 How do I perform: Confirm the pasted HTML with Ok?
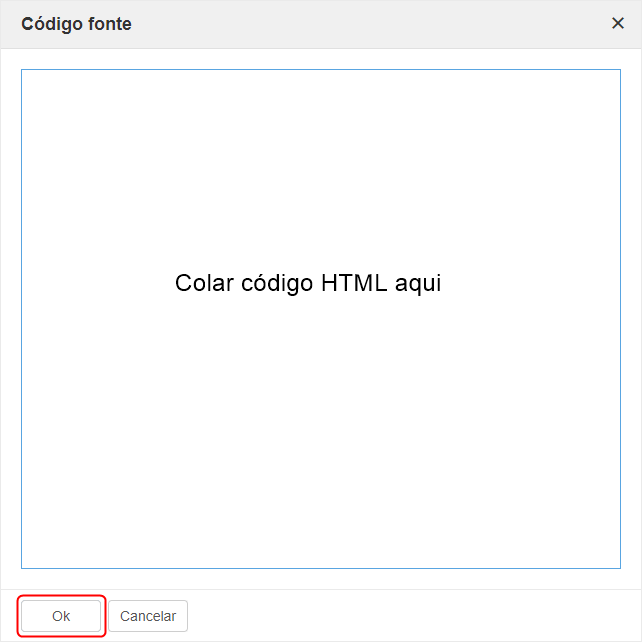click(x=61, y=616)
